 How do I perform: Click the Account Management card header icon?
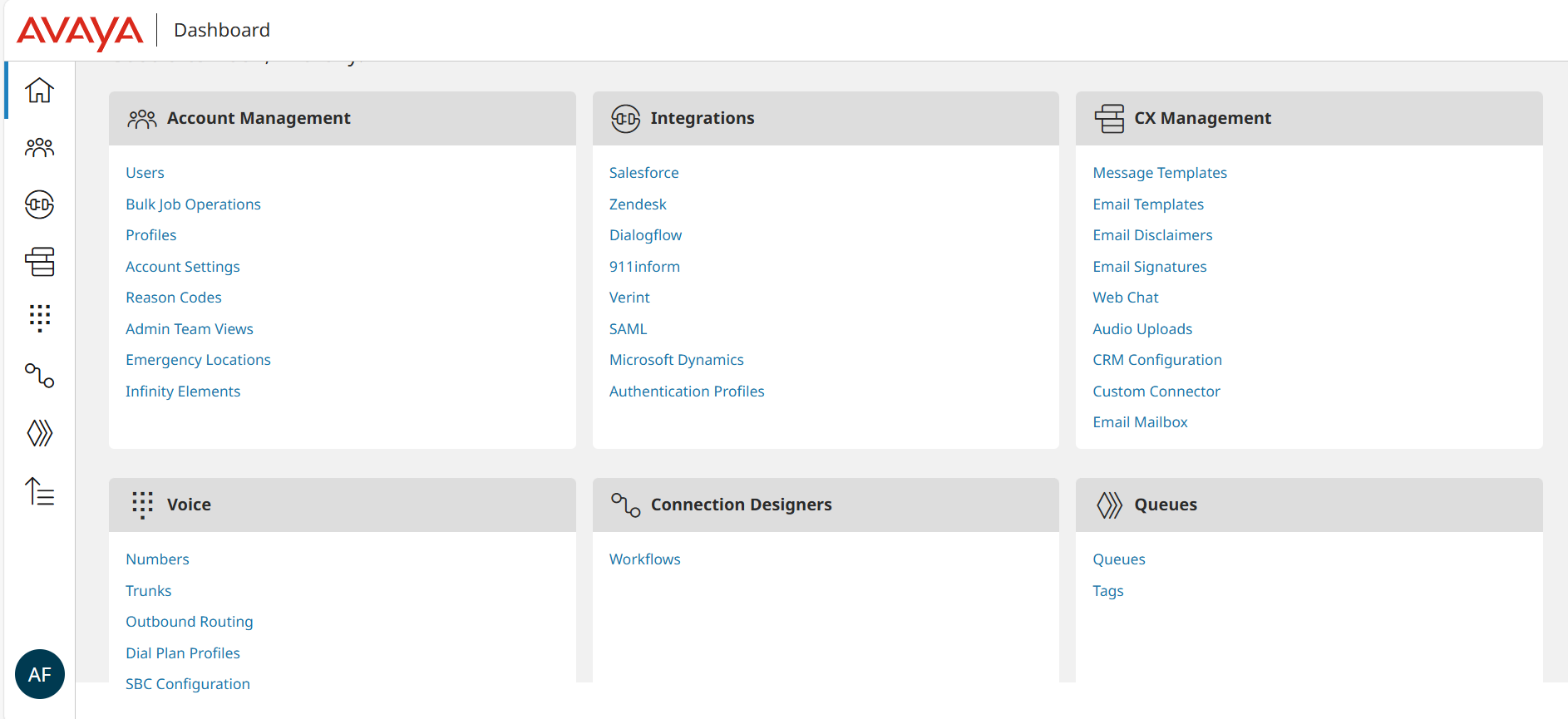coord(142,119)
